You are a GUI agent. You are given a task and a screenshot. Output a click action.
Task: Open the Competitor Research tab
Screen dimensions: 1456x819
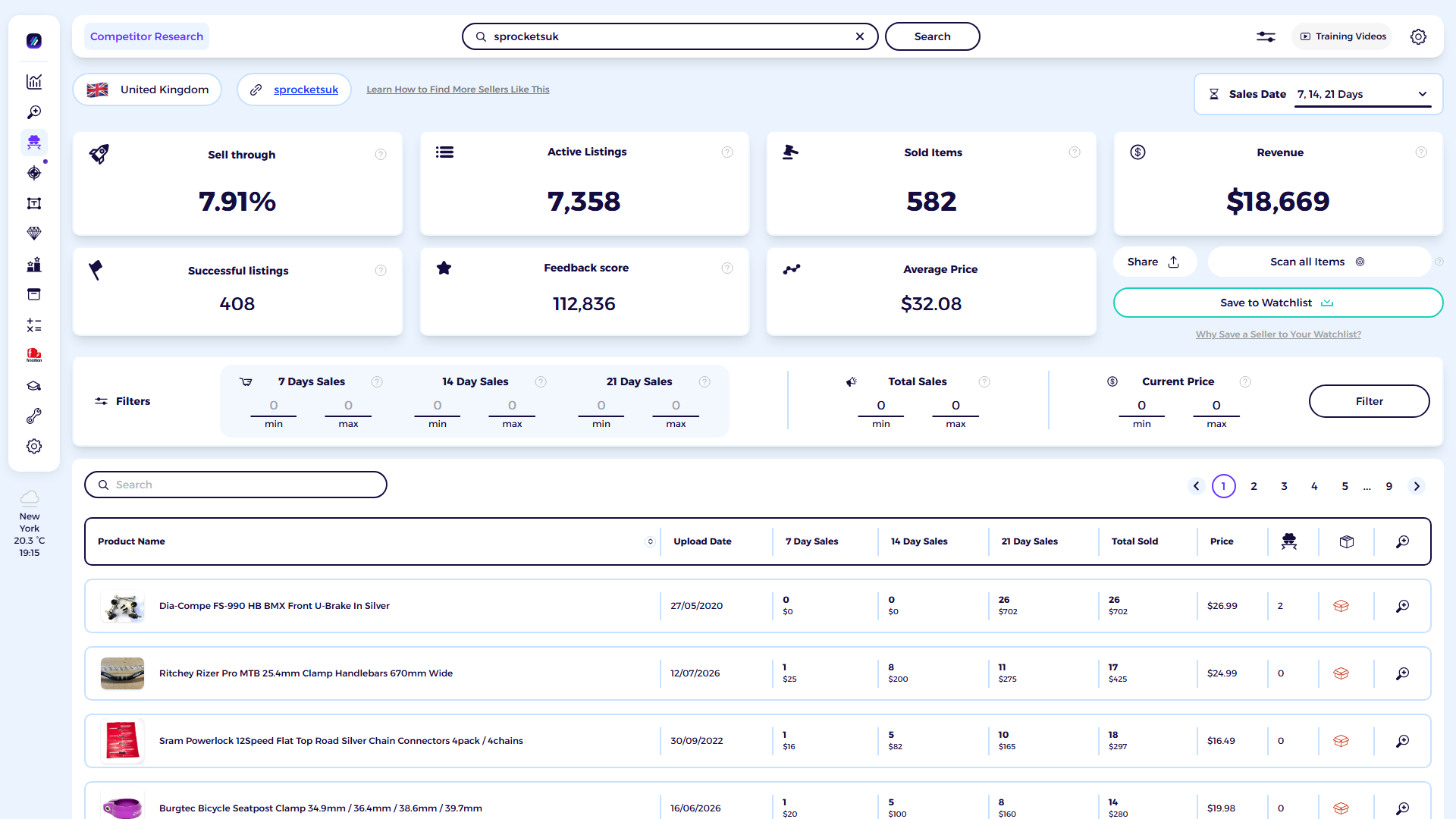click(x=146, y=36)
